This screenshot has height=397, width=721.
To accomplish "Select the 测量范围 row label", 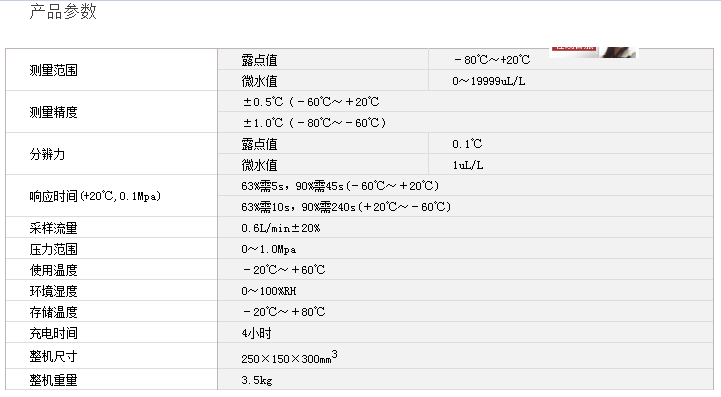I will tap(53, 70).
